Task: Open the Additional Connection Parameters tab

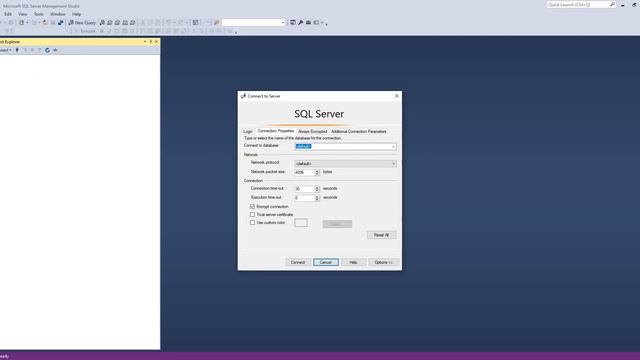Action: (358, 131)
